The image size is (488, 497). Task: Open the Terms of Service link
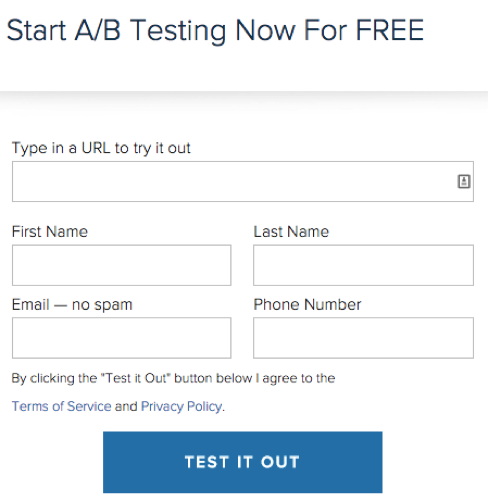coord(61,406)
